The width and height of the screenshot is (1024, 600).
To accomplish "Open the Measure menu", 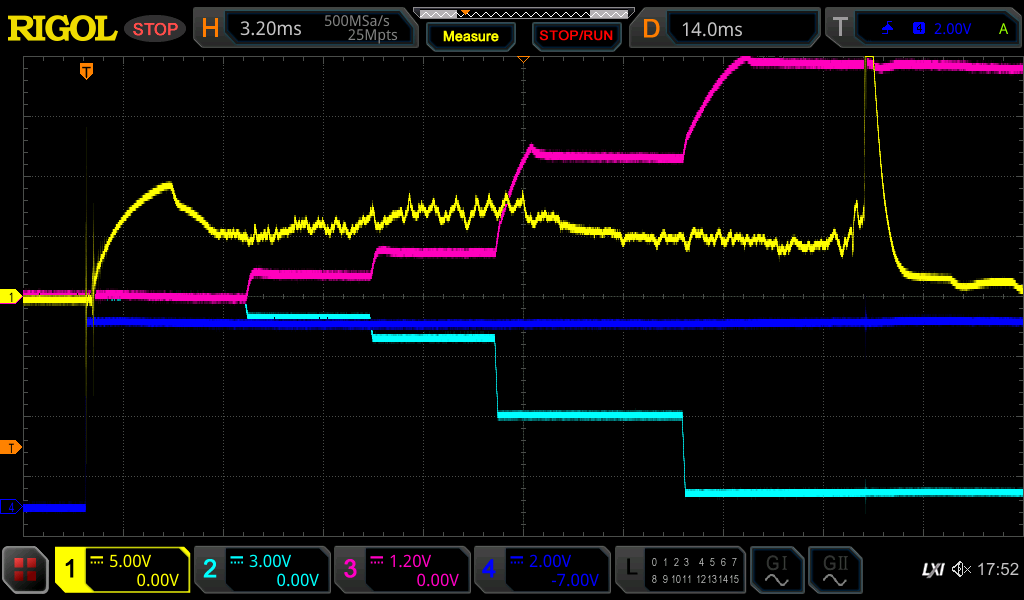I will point(470,36).
